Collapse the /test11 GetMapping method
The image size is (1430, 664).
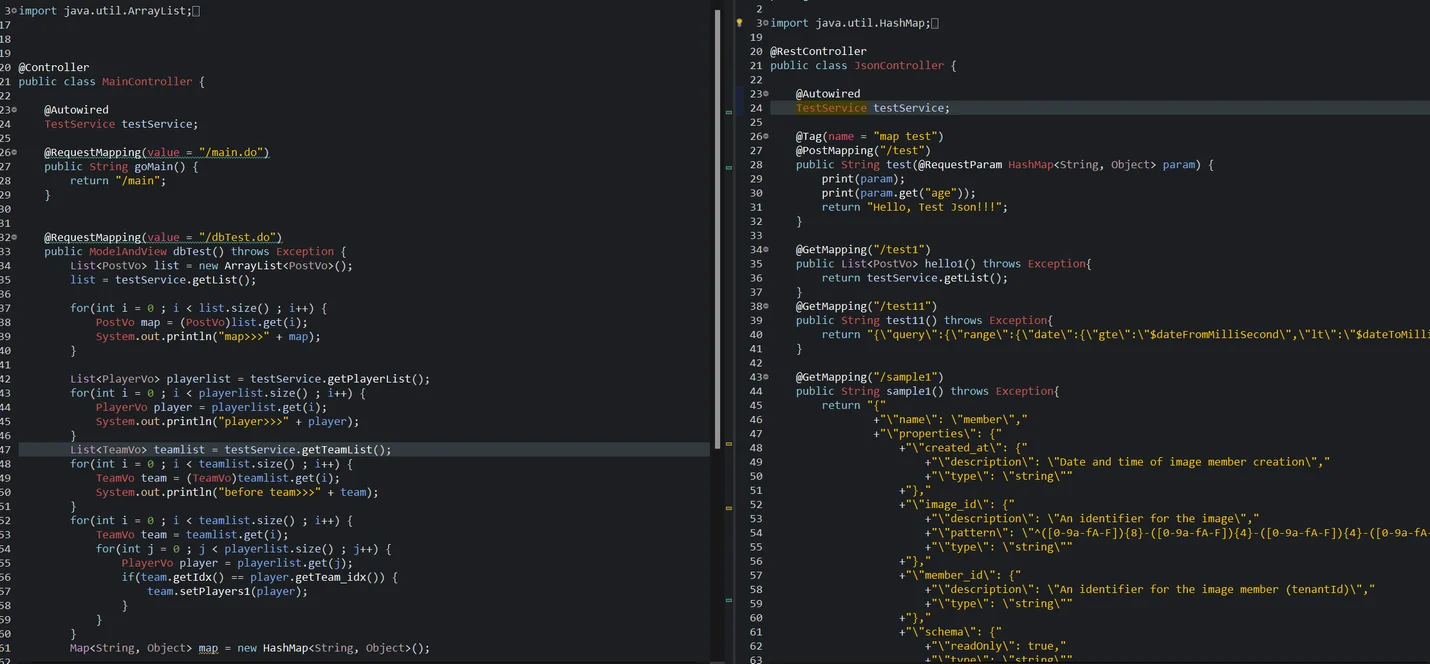(x=766, y=306)
